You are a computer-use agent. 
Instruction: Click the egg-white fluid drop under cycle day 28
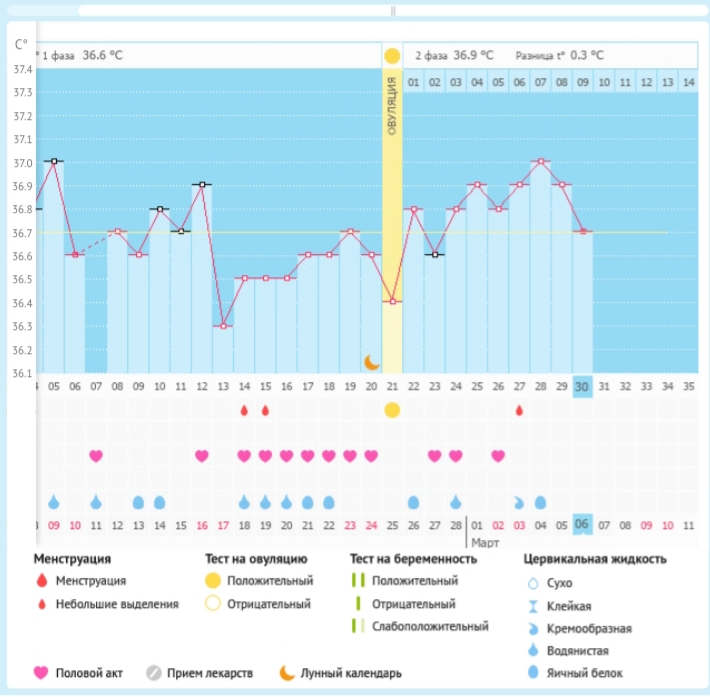coord(540,501)
